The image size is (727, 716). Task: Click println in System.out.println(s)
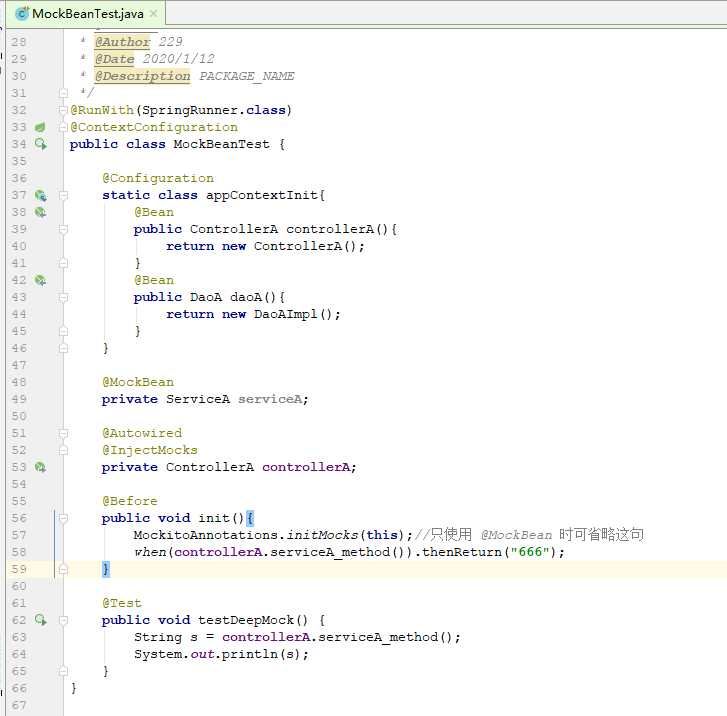pos(249,654)
